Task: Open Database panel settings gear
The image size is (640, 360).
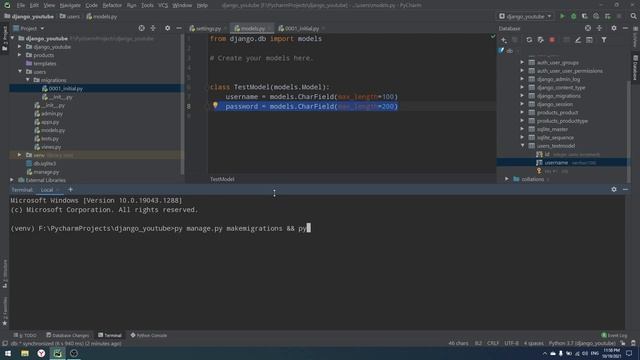Action: pos(614,28)
